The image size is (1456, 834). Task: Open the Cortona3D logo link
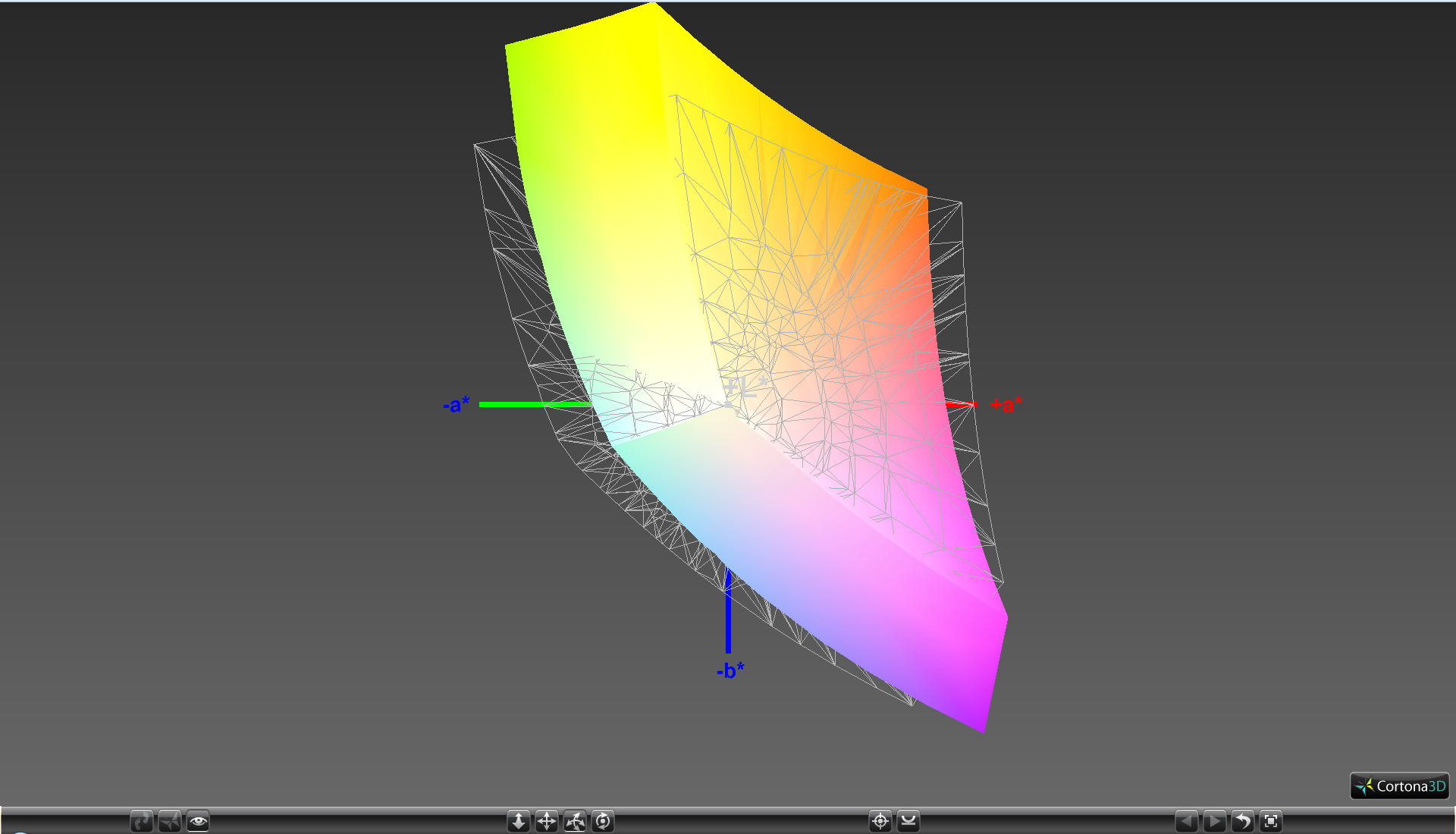[x=1400, y=786]
